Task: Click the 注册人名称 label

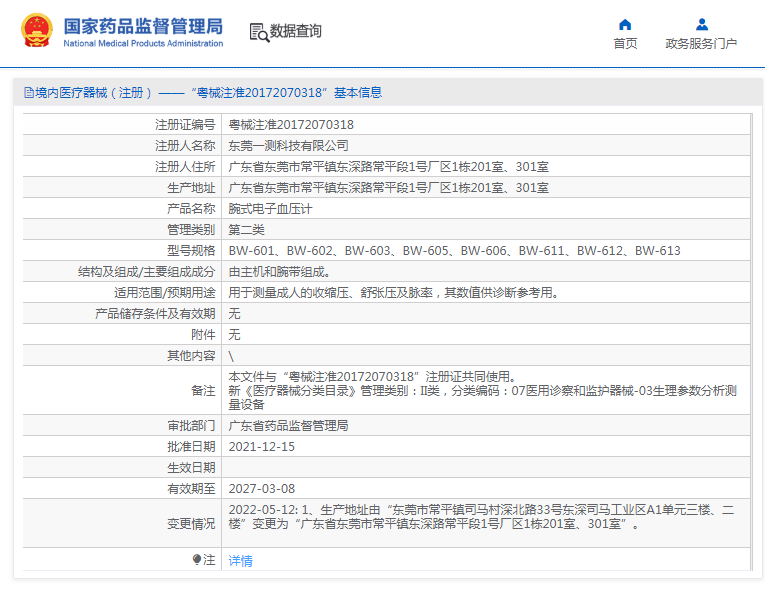Action: click(x=185, y=146)
